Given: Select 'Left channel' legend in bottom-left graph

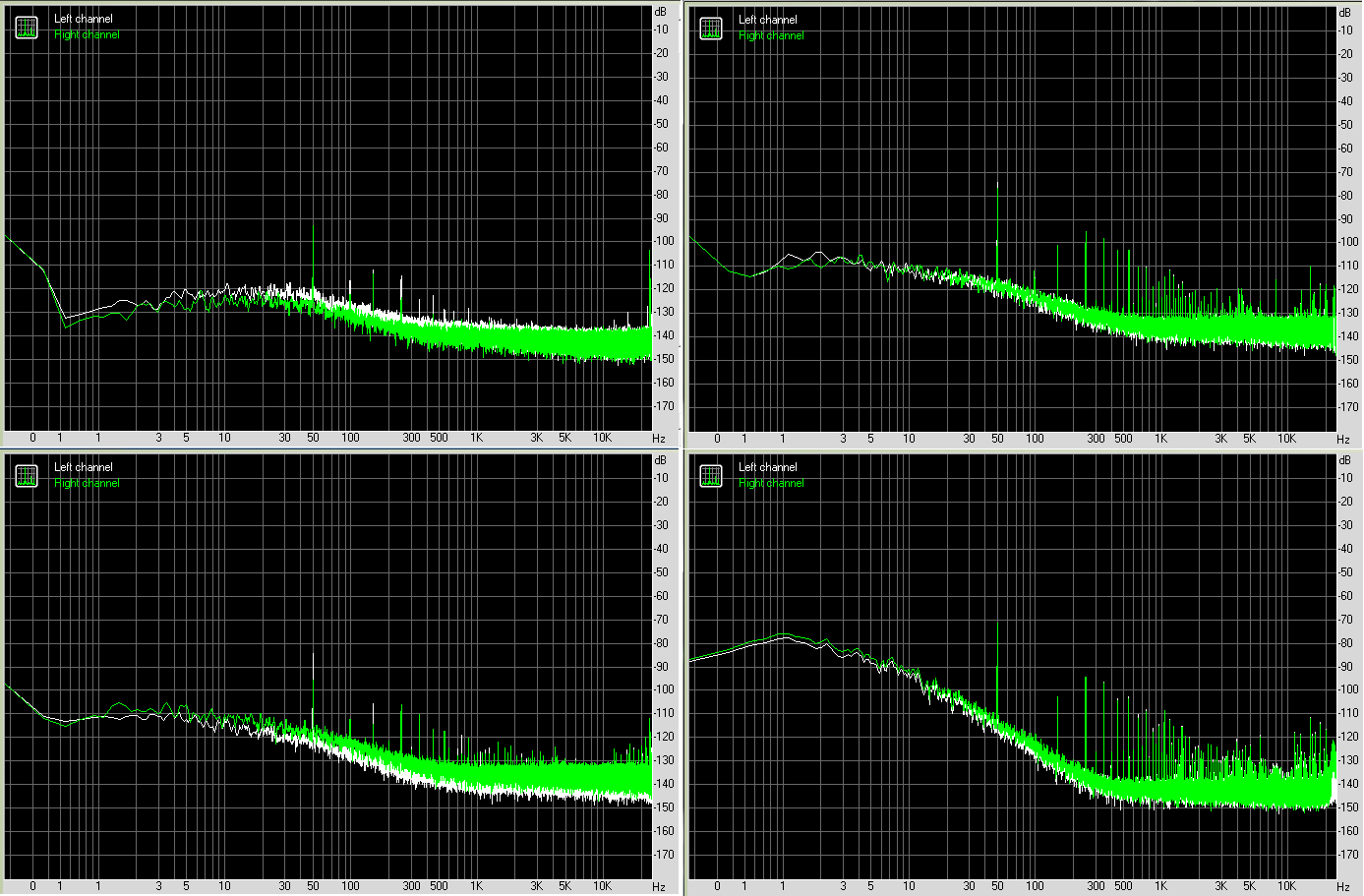Looking at the screenshot, I should 84,467.
